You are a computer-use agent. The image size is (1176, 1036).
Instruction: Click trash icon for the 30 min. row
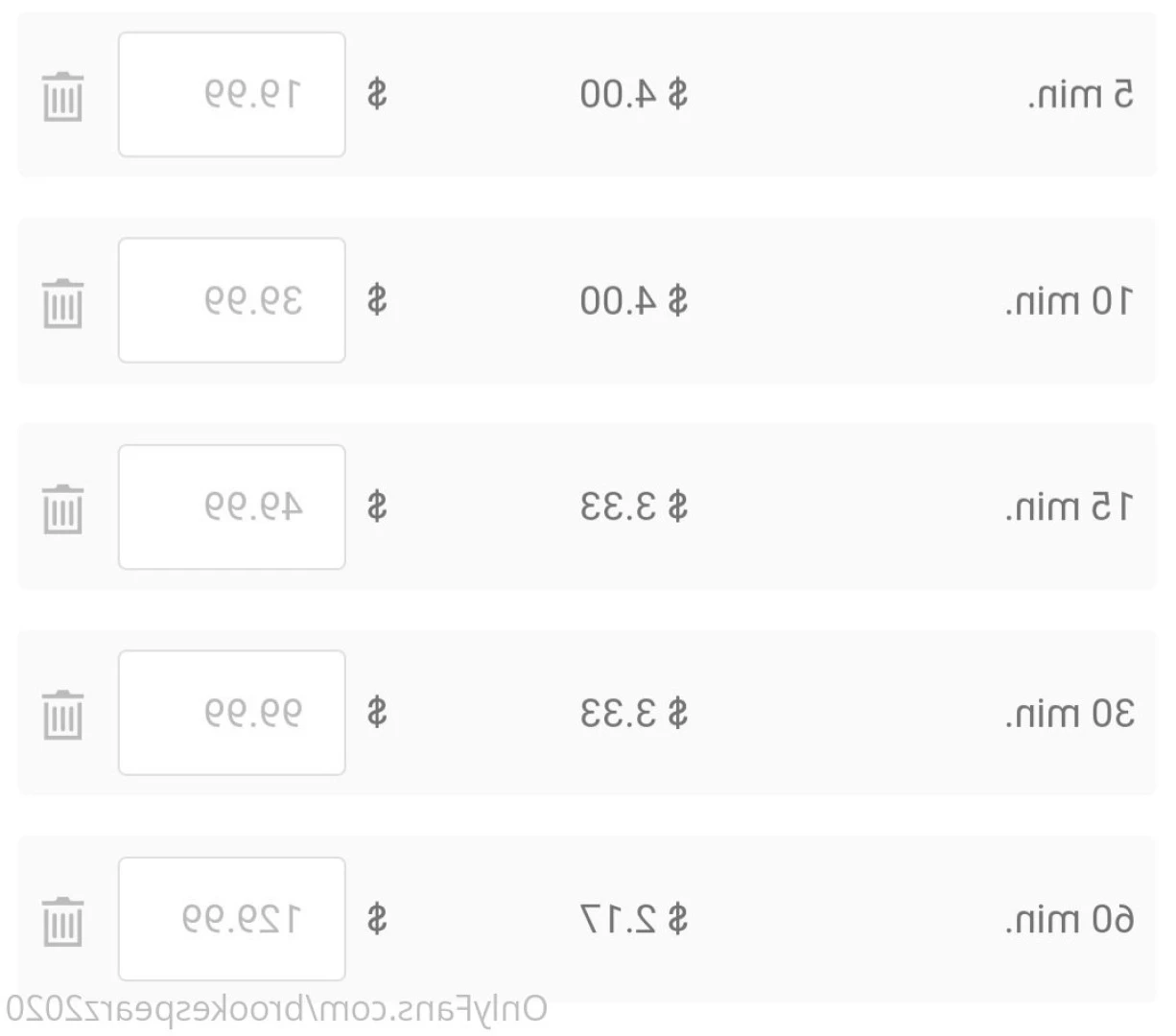point(63,715)
